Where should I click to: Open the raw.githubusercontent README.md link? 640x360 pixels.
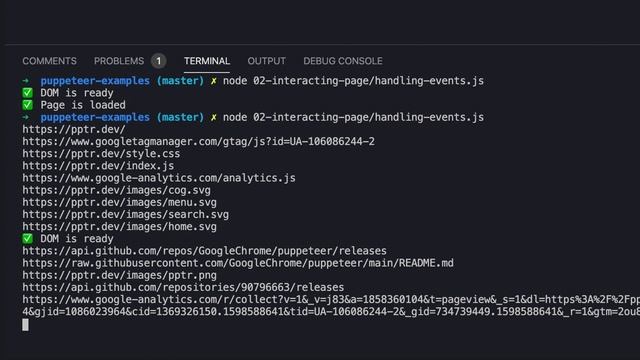[x=238, y=263]
